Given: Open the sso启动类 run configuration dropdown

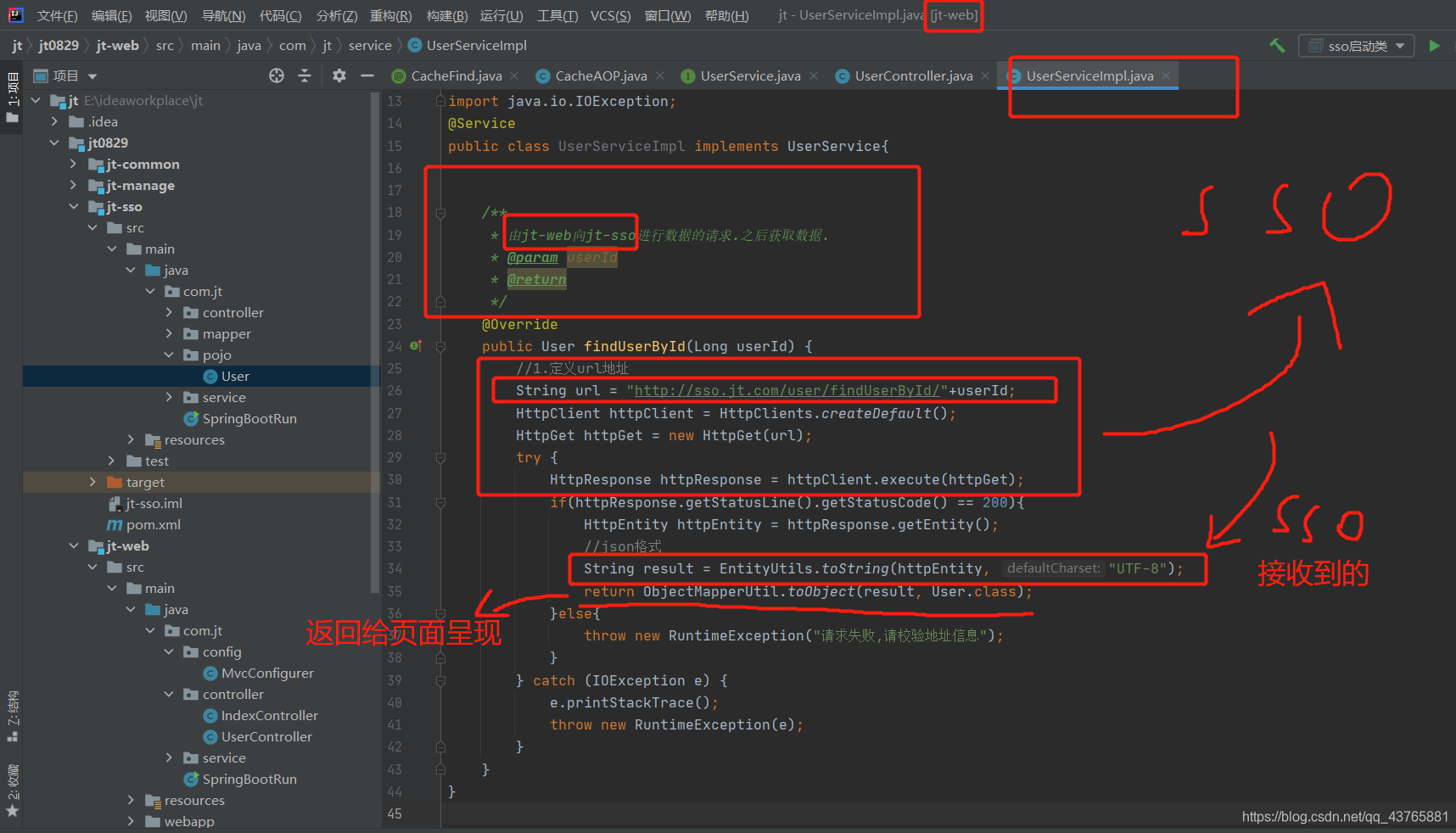Looking at the screenshot, I should point(1356,46).
